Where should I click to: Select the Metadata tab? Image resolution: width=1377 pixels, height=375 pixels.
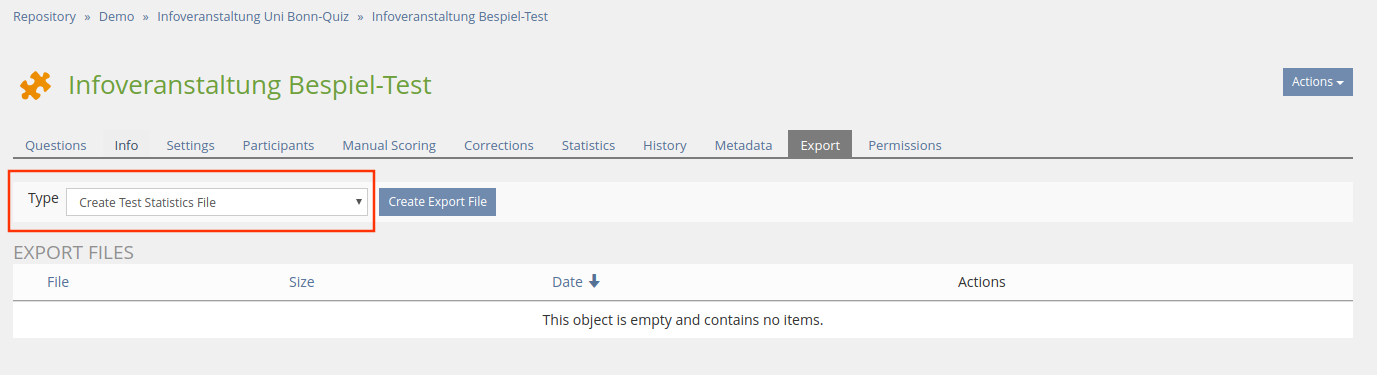[743, 145]
